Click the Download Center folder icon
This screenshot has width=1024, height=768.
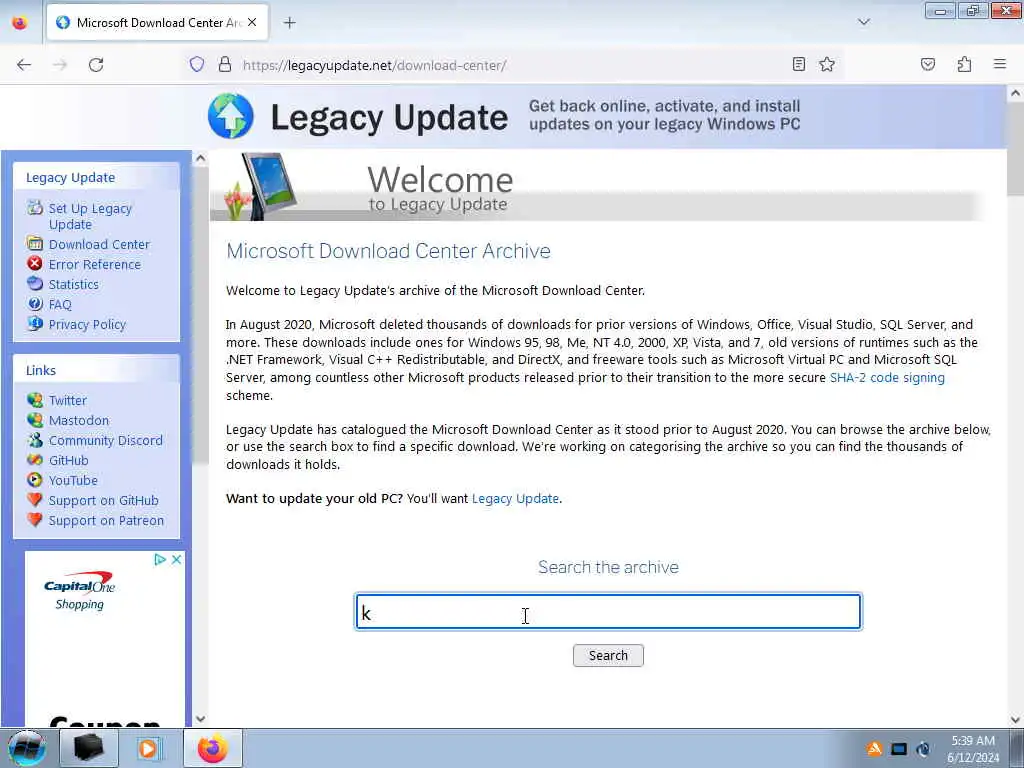tap(35, 244)
